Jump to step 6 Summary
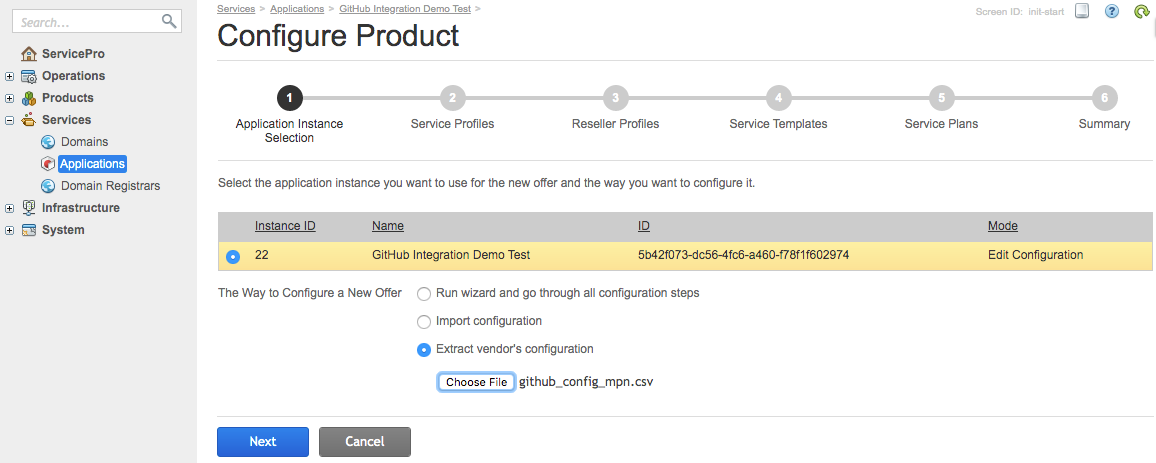Viewport: 1156px width, 463px height. coord(1104,98)
